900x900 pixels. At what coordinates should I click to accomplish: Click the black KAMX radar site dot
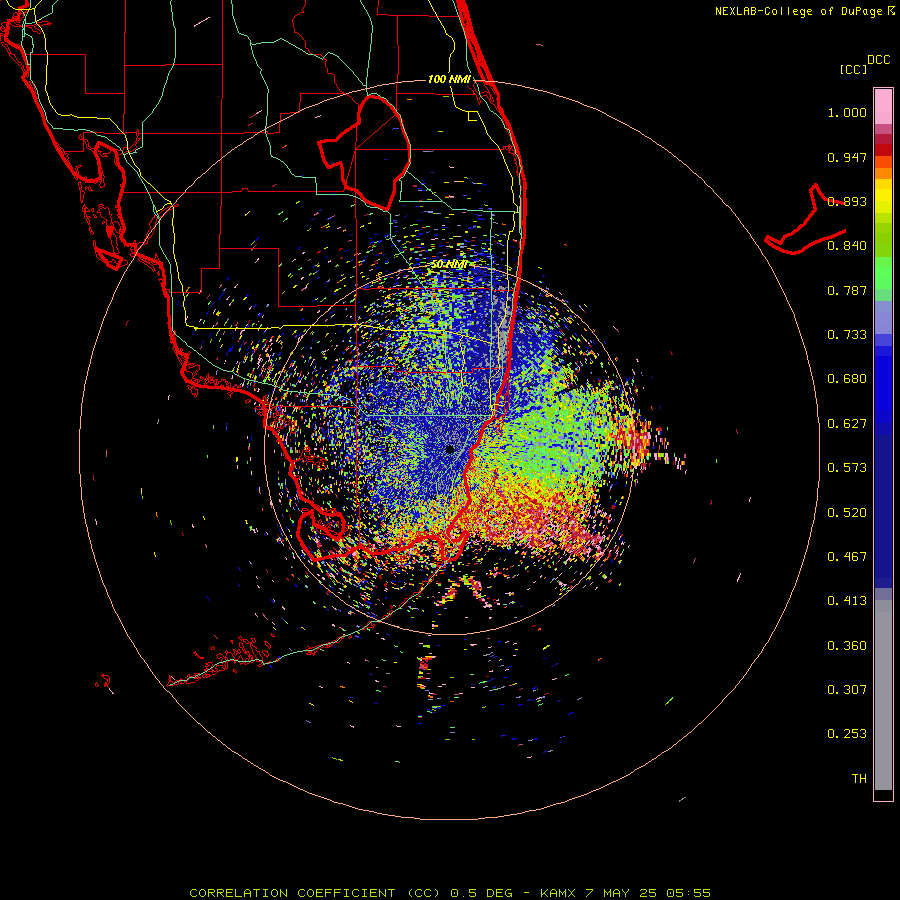coord(450,449)
